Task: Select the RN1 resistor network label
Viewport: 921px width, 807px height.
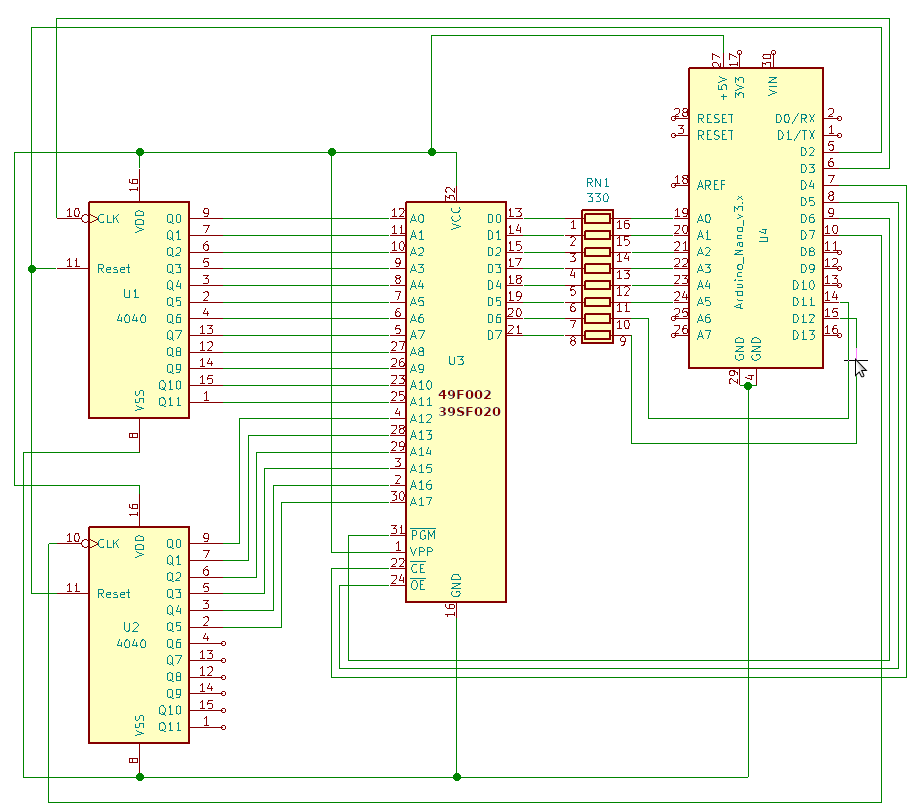Action: [x=598, y=183]
